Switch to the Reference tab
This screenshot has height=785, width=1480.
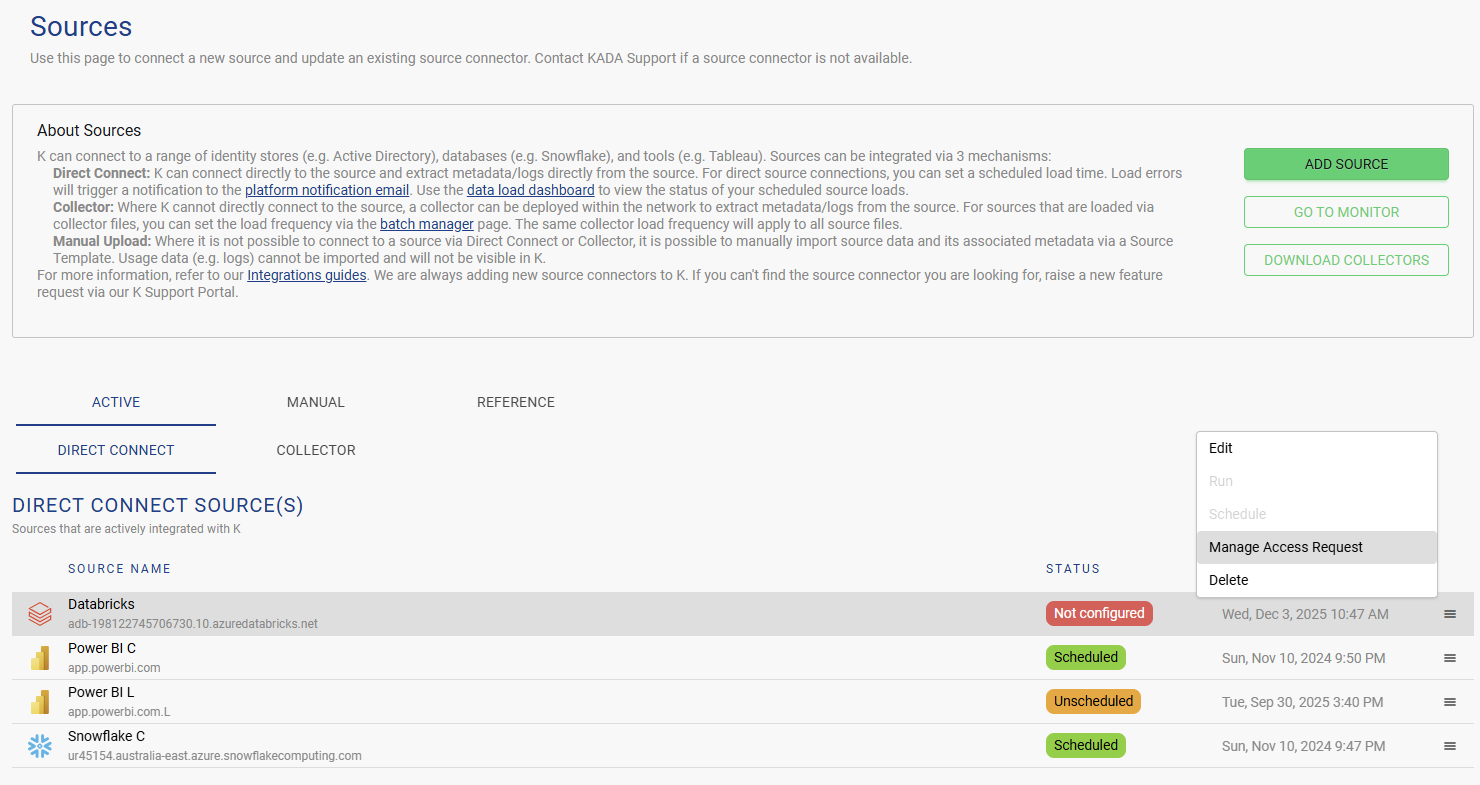(x=515, y=402)
